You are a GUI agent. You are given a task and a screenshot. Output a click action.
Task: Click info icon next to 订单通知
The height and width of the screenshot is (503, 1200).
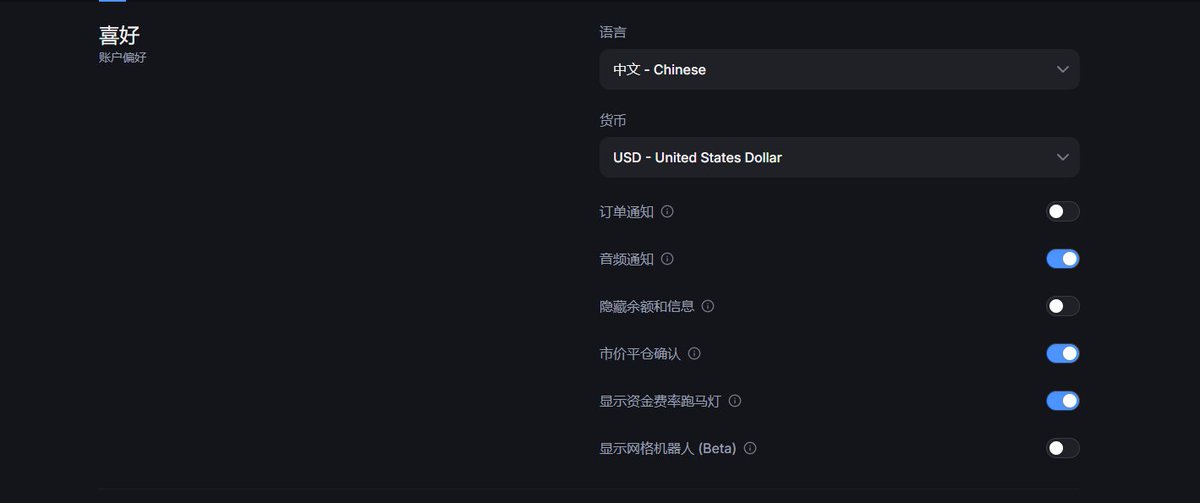(667, 212)
